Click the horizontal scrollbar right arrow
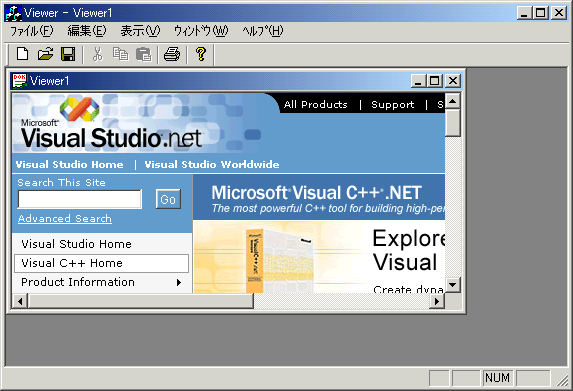Viewport: 573px width, 391px height. point(437,301)
